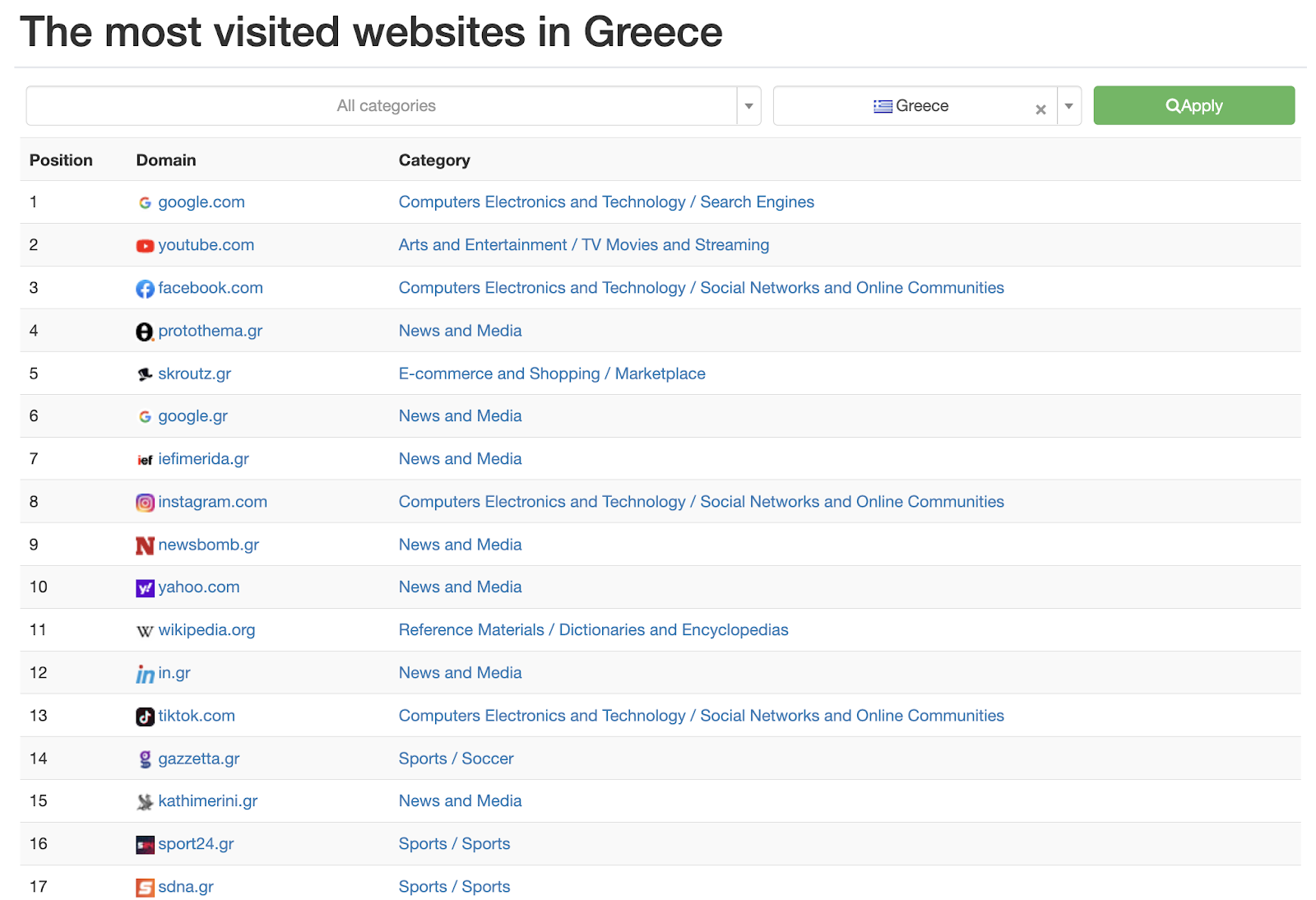The image size is (1316, 900).
Task: Open the iefimerida.gr domain link
Action: (203, 459)
